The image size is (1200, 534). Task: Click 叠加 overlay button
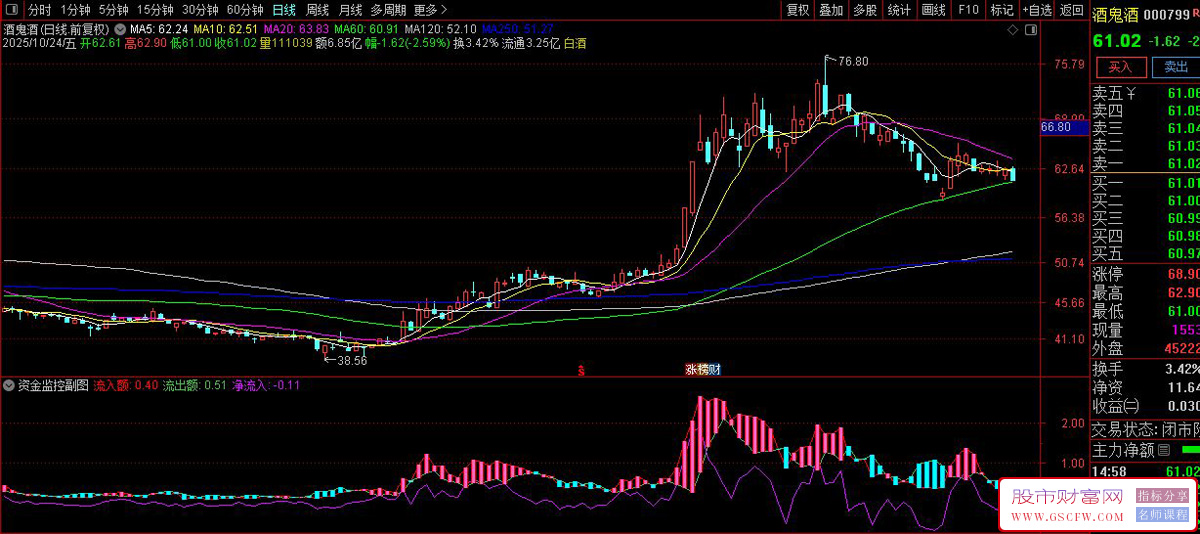coord(831,10)
